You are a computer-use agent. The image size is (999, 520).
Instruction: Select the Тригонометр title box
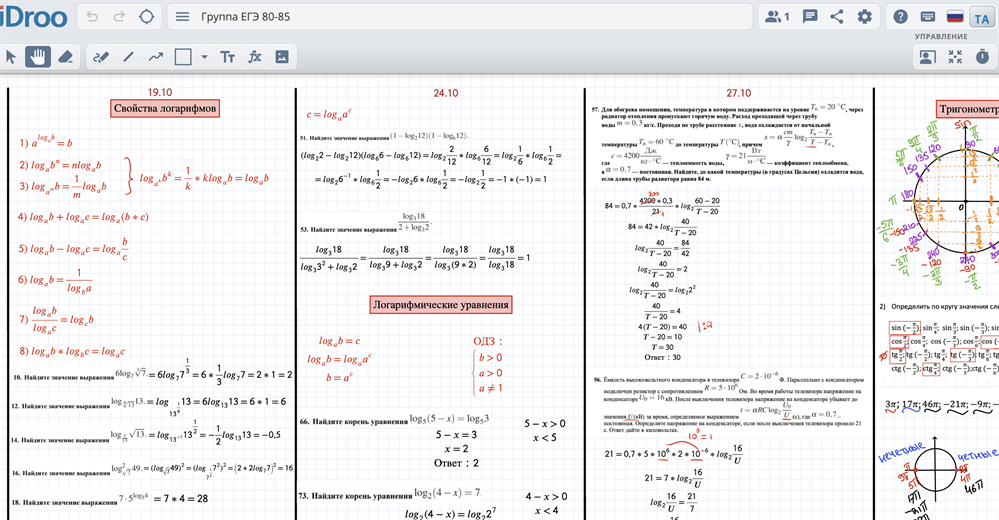tap(968, 109)
